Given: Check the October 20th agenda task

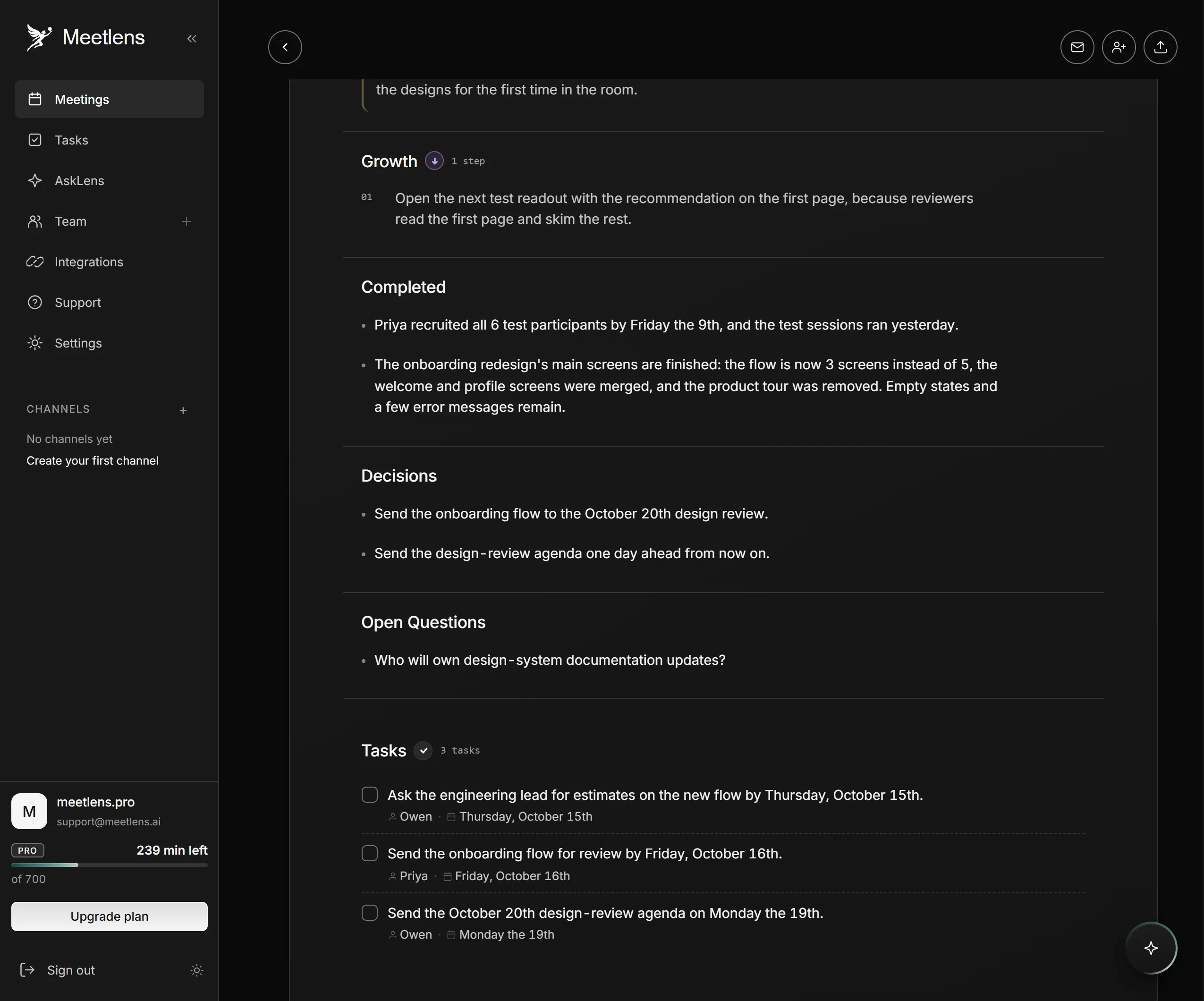Looking at the screenshot, I should tap(370, 913).
